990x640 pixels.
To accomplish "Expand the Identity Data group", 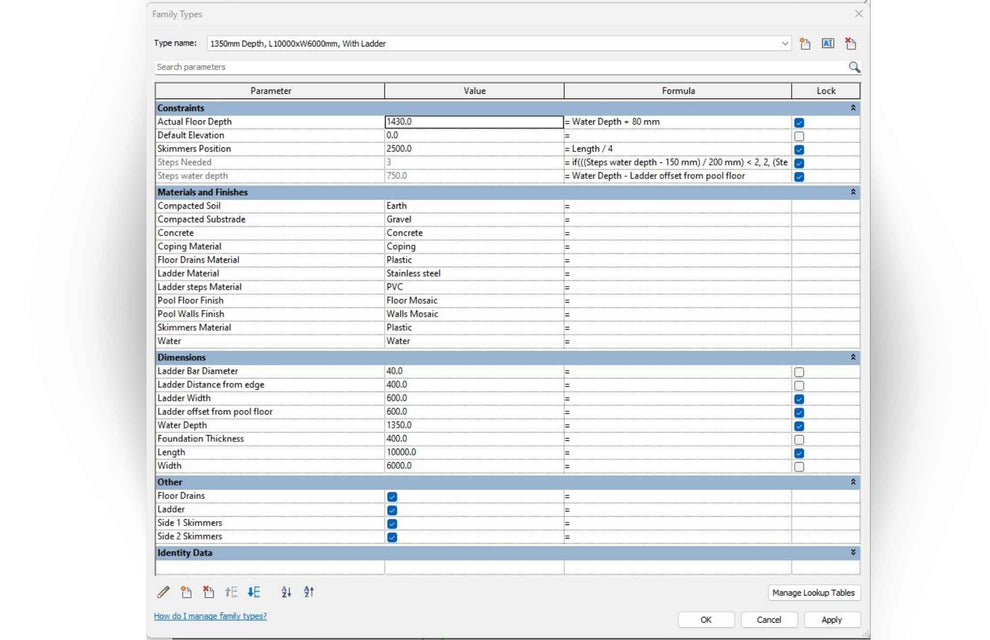I will coord(853,552).
